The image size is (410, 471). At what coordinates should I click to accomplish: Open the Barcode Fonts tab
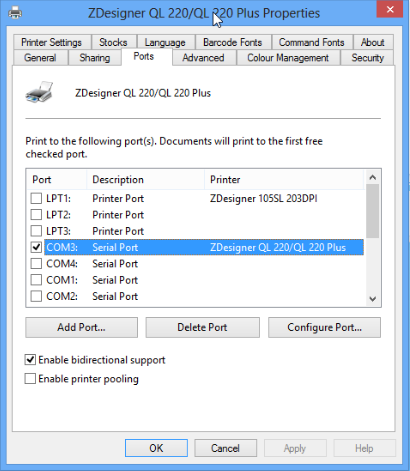(x=233, y=42)
